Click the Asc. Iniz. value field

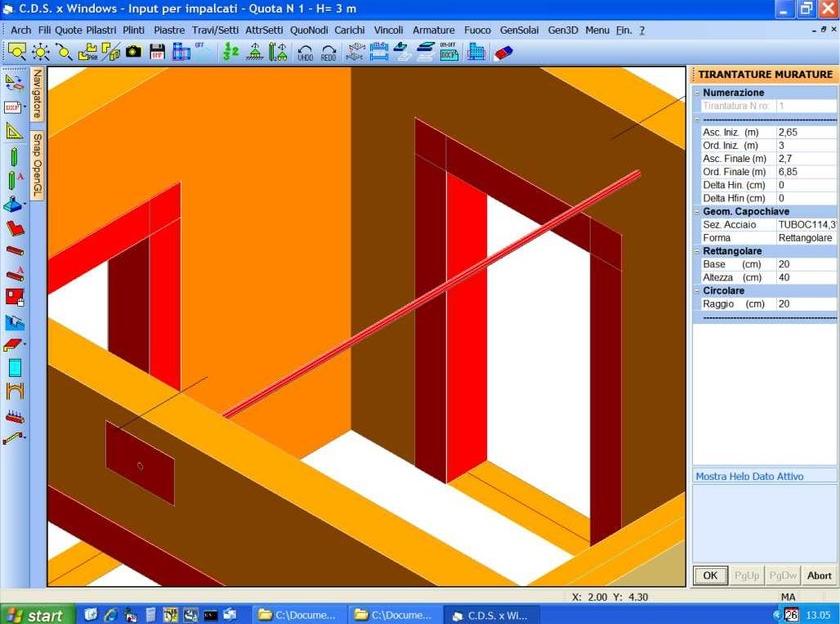coord(805,132)
